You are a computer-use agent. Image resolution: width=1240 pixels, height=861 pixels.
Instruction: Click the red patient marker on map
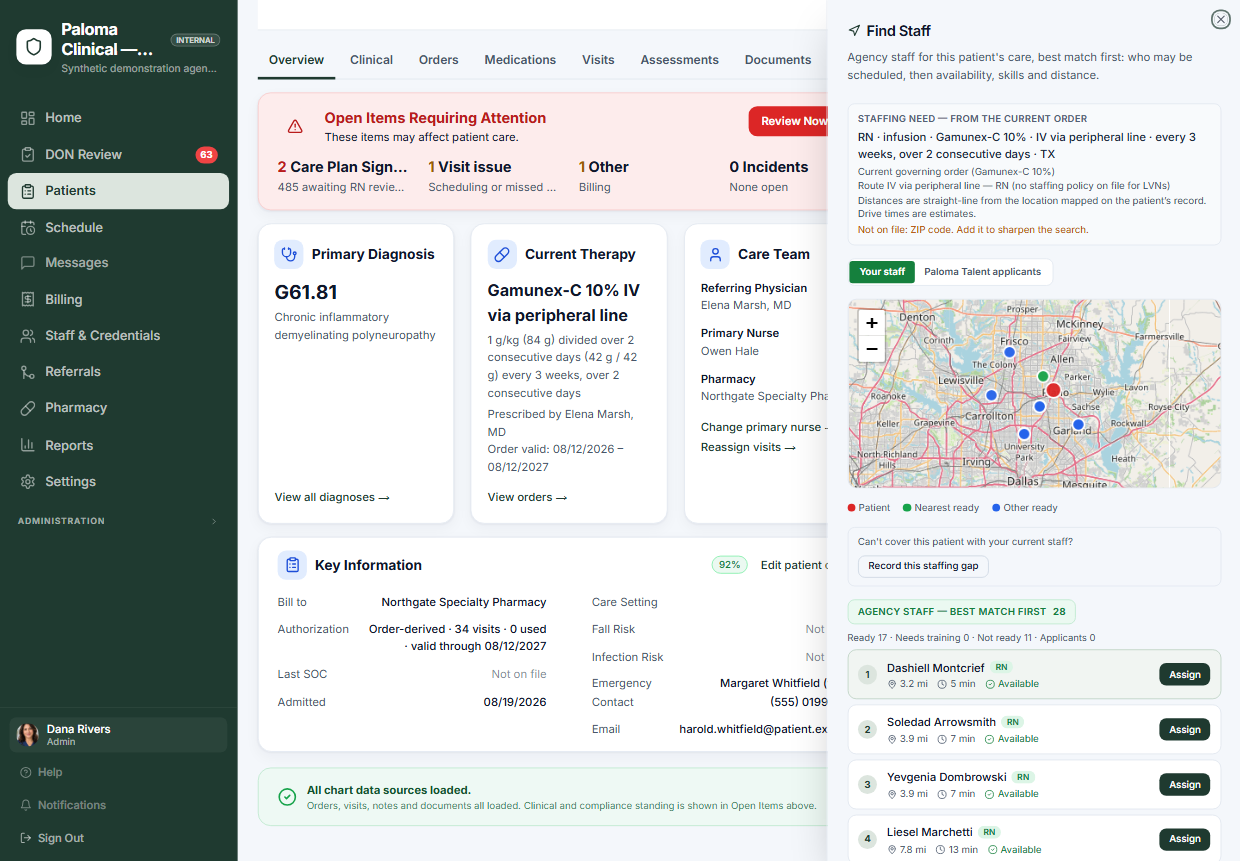point(1053,390)
